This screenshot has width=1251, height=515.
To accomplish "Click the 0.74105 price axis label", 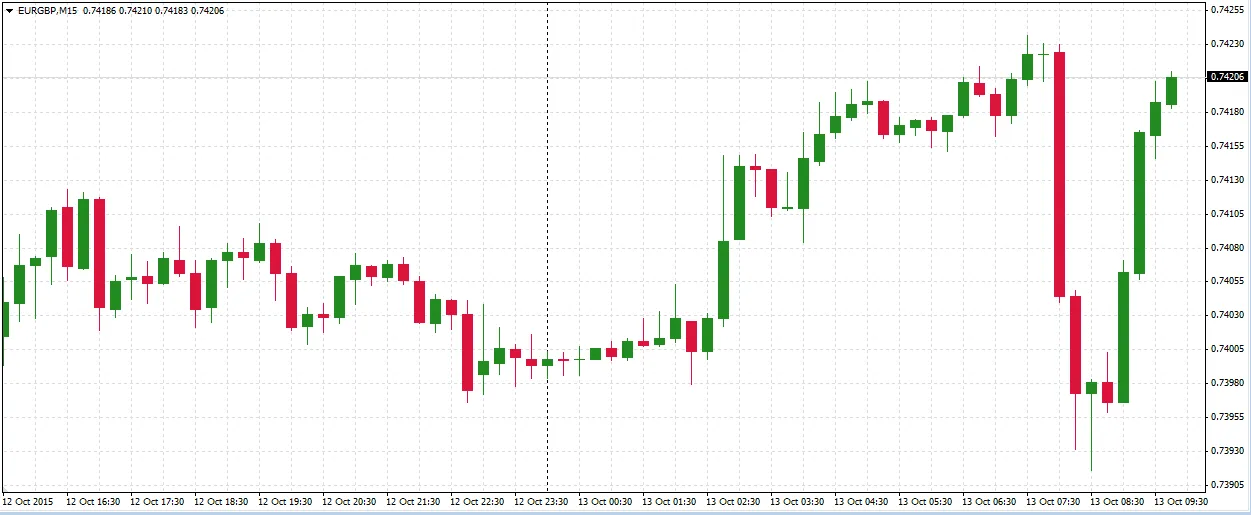I will click(1226, 214).
